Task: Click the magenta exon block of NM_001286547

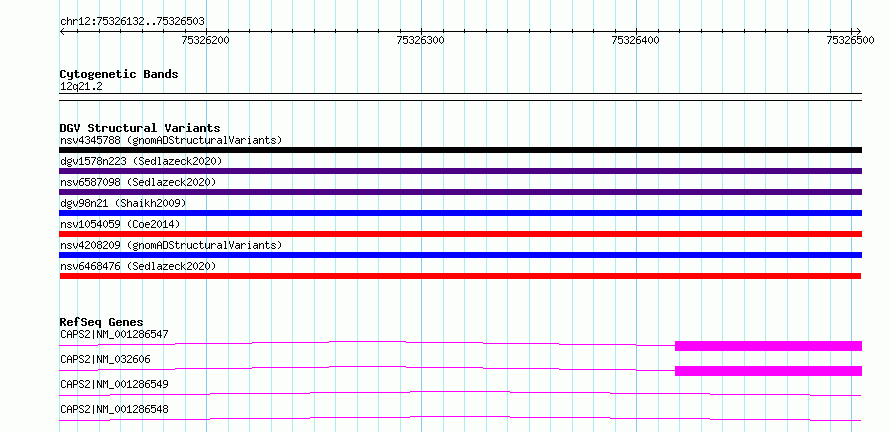Action: 769,346
